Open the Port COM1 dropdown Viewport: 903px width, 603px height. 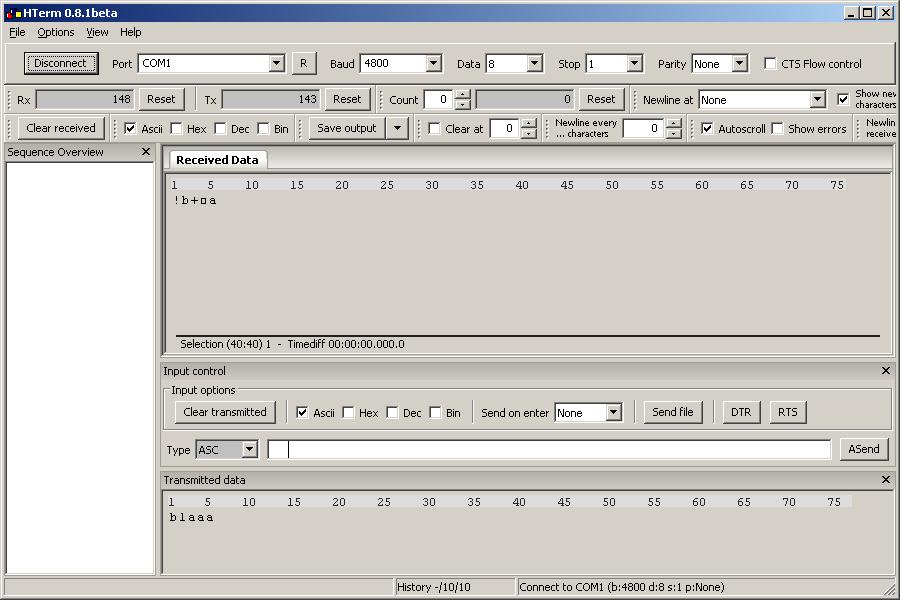click(x=276, y=63)
